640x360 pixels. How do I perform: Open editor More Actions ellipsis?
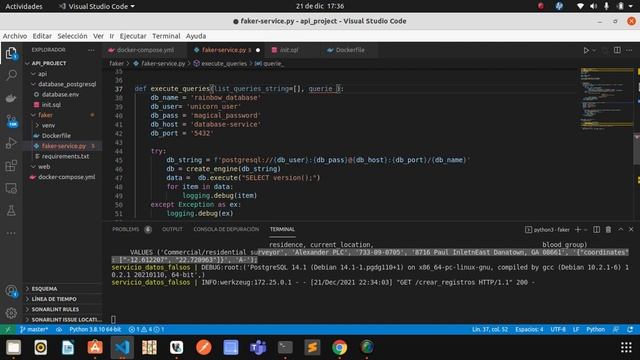(629, 50)
